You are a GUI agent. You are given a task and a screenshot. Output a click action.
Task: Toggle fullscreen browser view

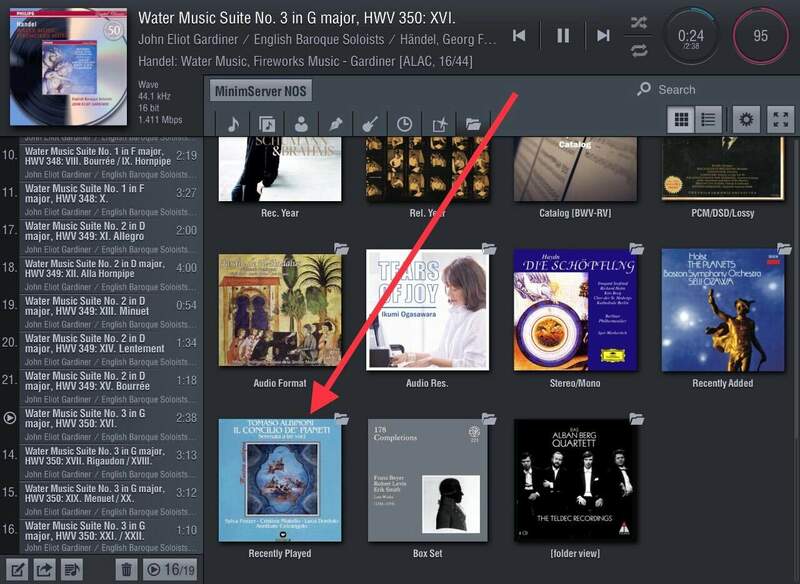(781, 119)
